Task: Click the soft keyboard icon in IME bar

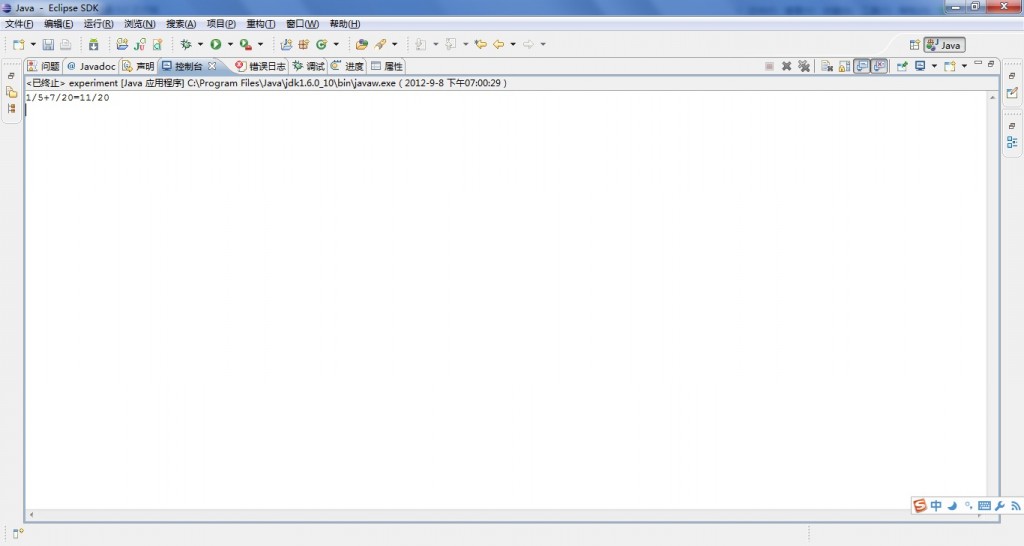Action: click(984, 506)
